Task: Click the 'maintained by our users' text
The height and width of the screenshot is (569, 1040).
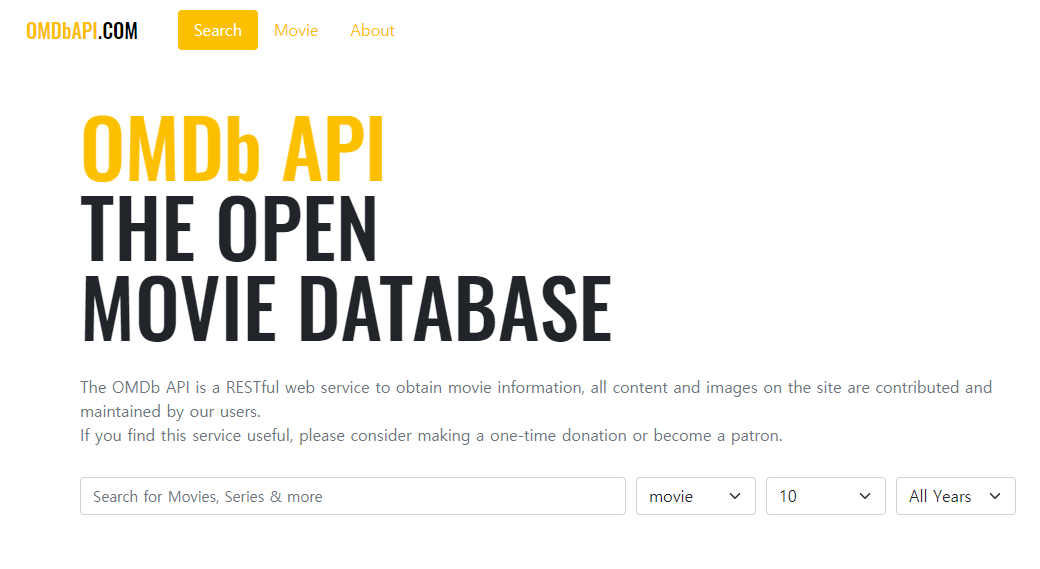Action: tap(170, 412)
